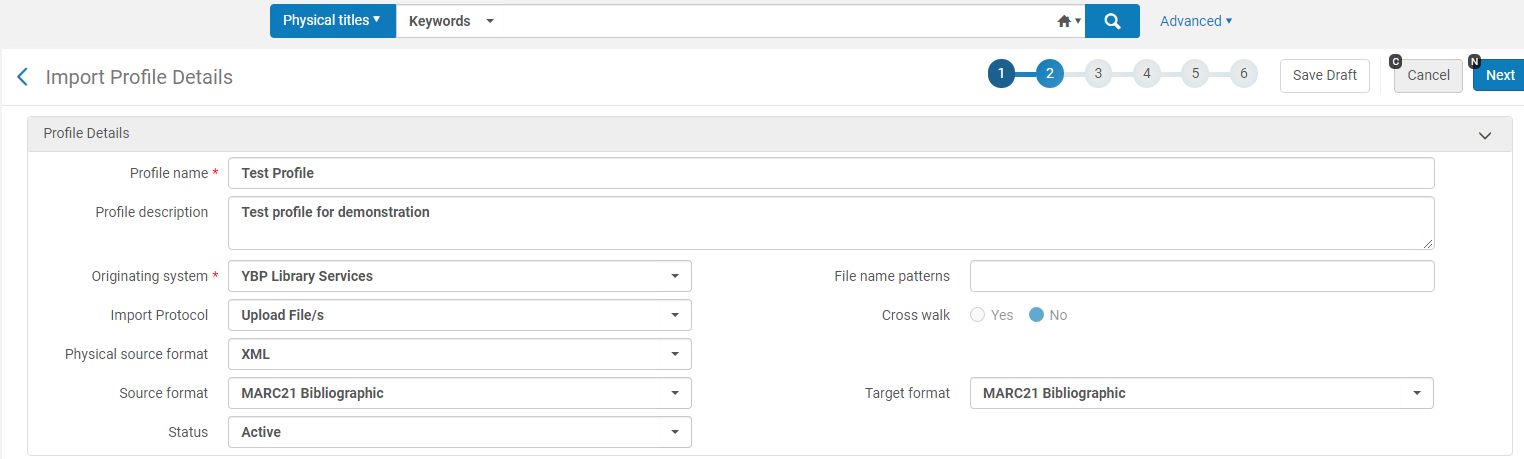This screenshot has height=459, width=1524.
Task: Select Yes for Cross walk
Action: coord(979,315)
